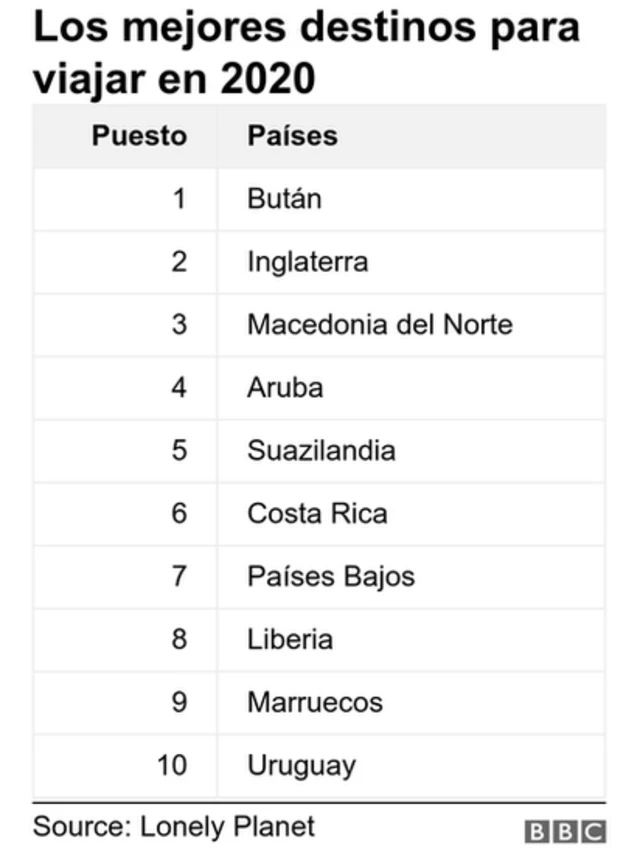Click the chart title heading
The width and height of the screenshot is (640, 852).
(306, 52)
